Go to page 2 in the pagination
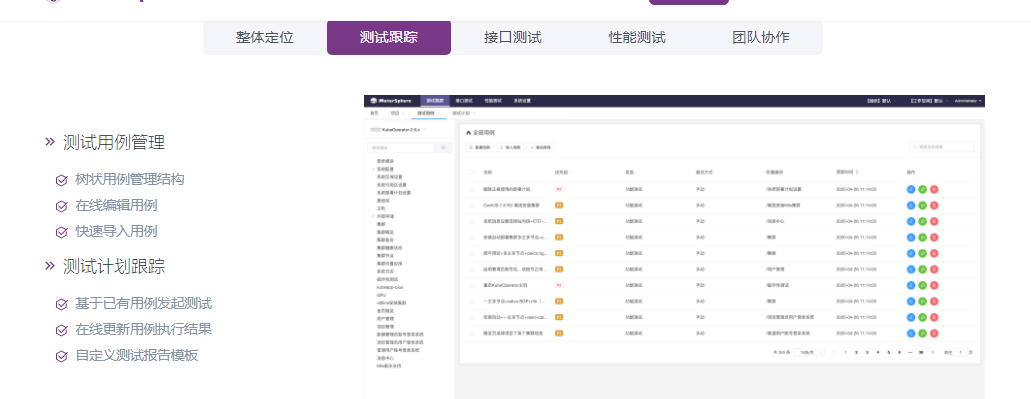This screenshot has width=1031, height=399. click(x=856, y=353)
